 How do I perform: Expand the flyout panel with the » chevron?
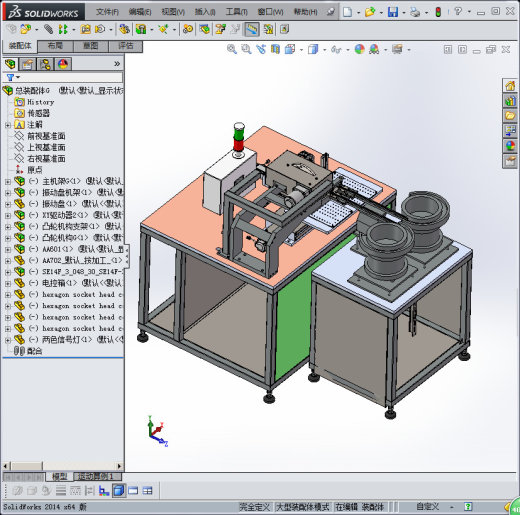click(x=117, y=64)
